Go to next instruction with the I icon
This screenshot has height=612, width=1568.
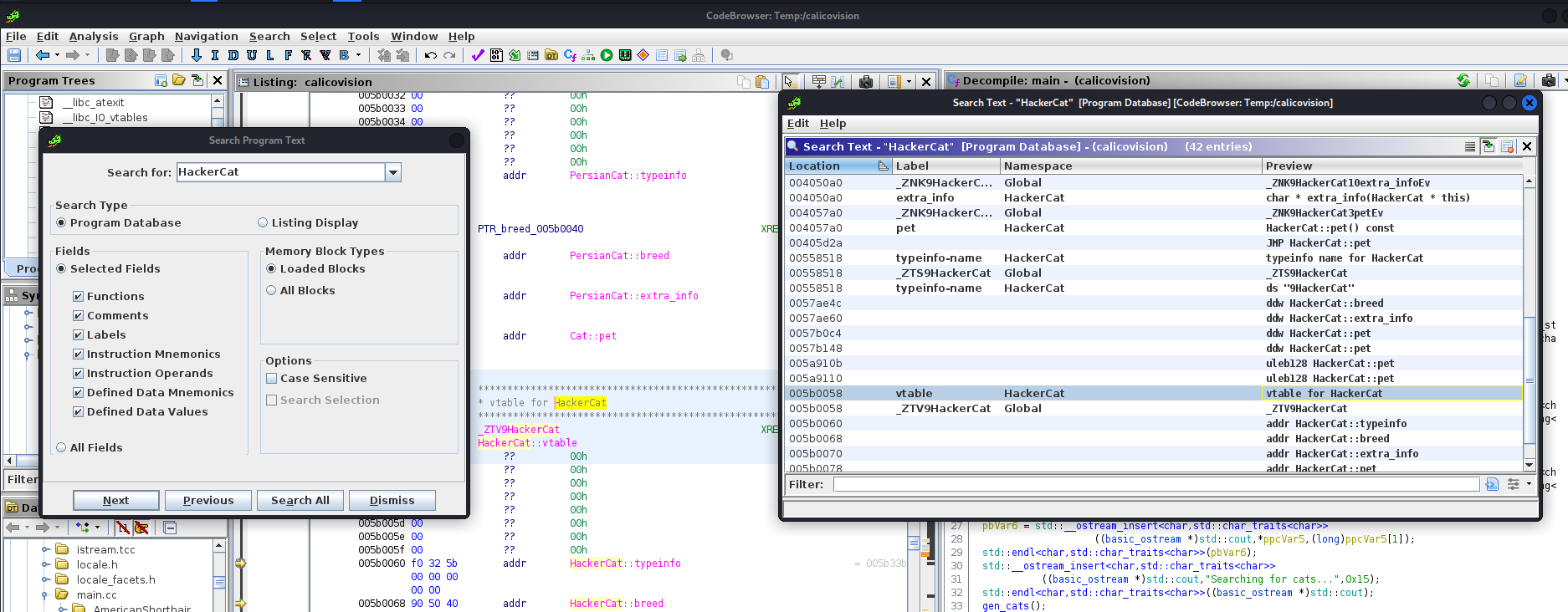(215, 55)
